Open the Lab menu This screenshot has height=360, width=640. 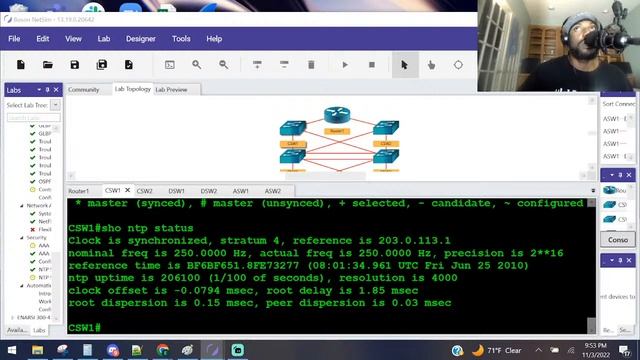coord(104,39)
